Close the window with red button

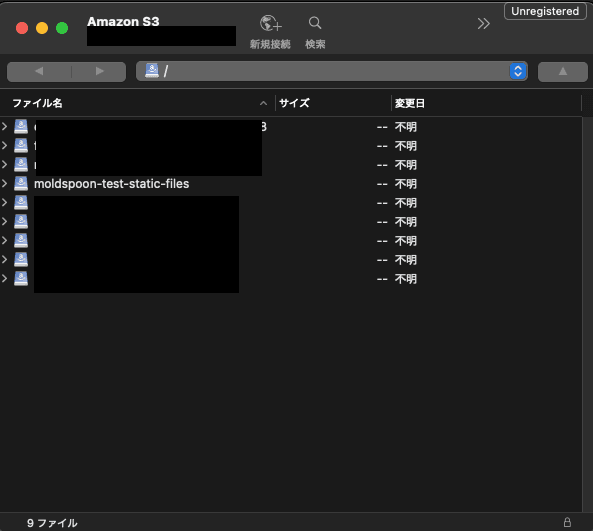(22, 28)
